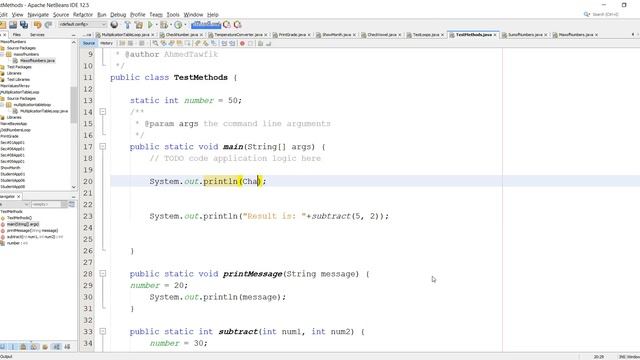Select the number field in Navigator
640x360 pixels.
[17, 243]
